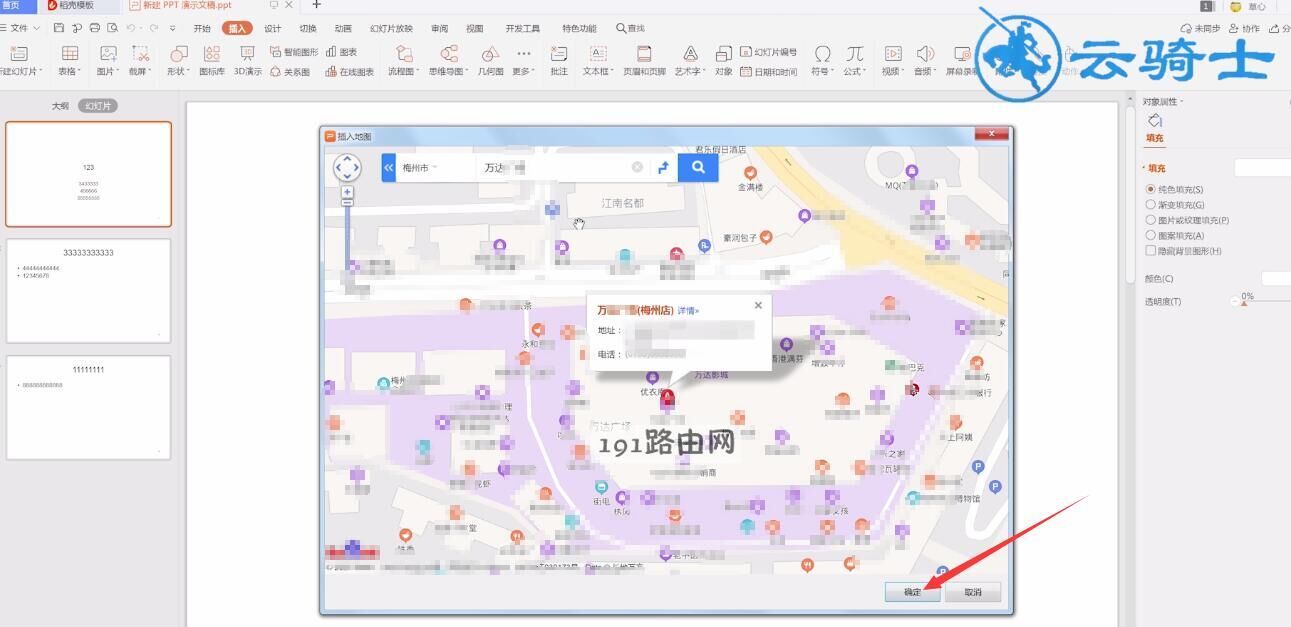Insert 日期和时间 date and time

pyautogui.click(x=768, y=72)
